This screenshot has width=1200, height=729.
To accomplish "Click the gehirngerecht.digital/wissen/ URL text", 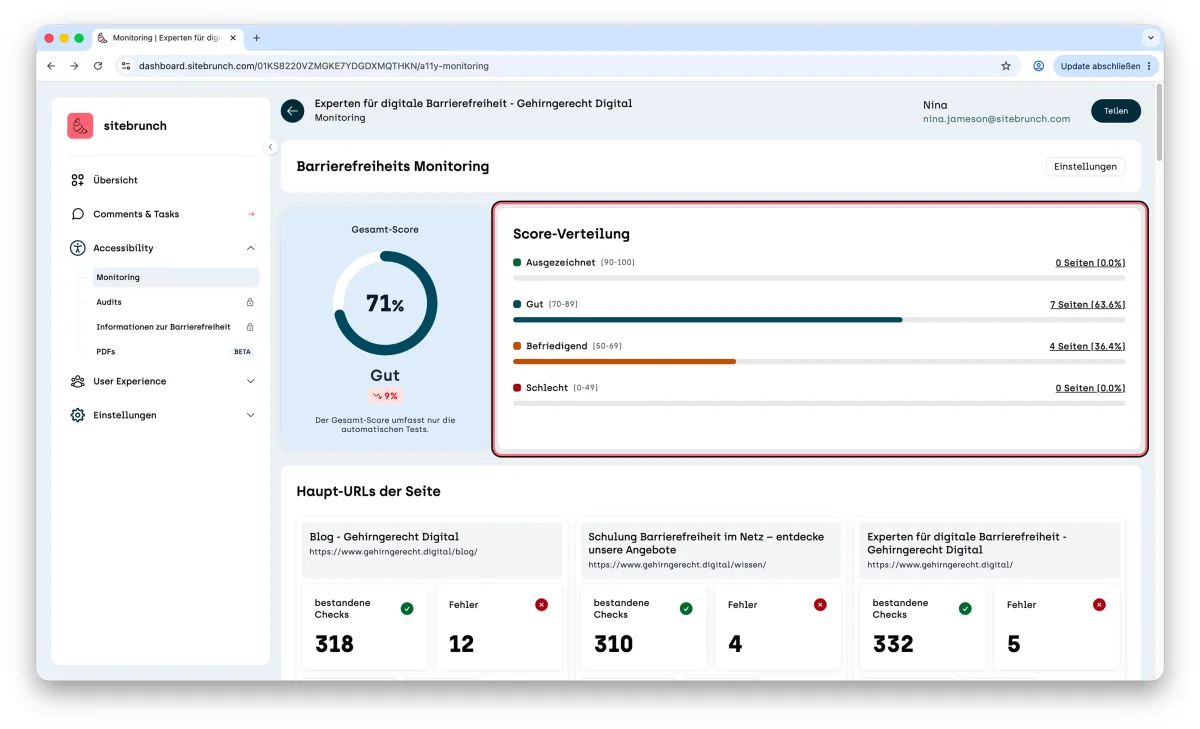I will pos(677,565).
